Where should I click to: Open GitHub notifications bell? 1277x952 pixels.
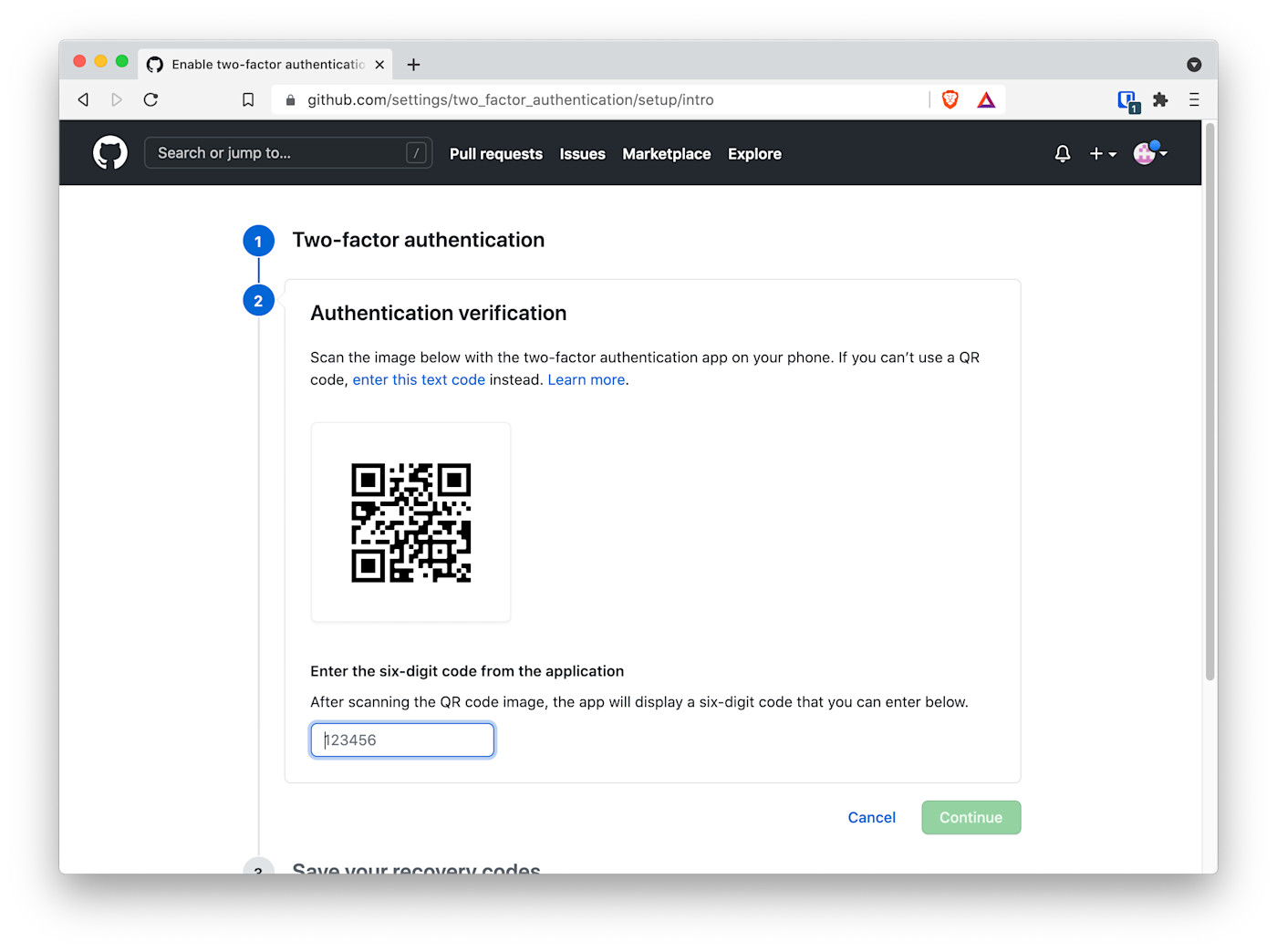point(1062,153)
